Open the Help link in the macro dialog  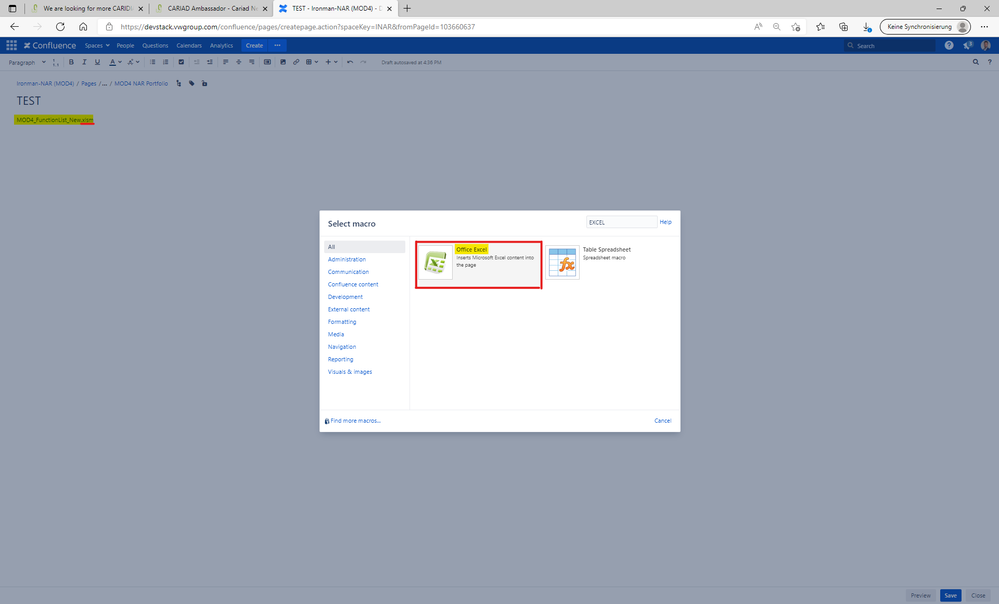tap(666, 222)
